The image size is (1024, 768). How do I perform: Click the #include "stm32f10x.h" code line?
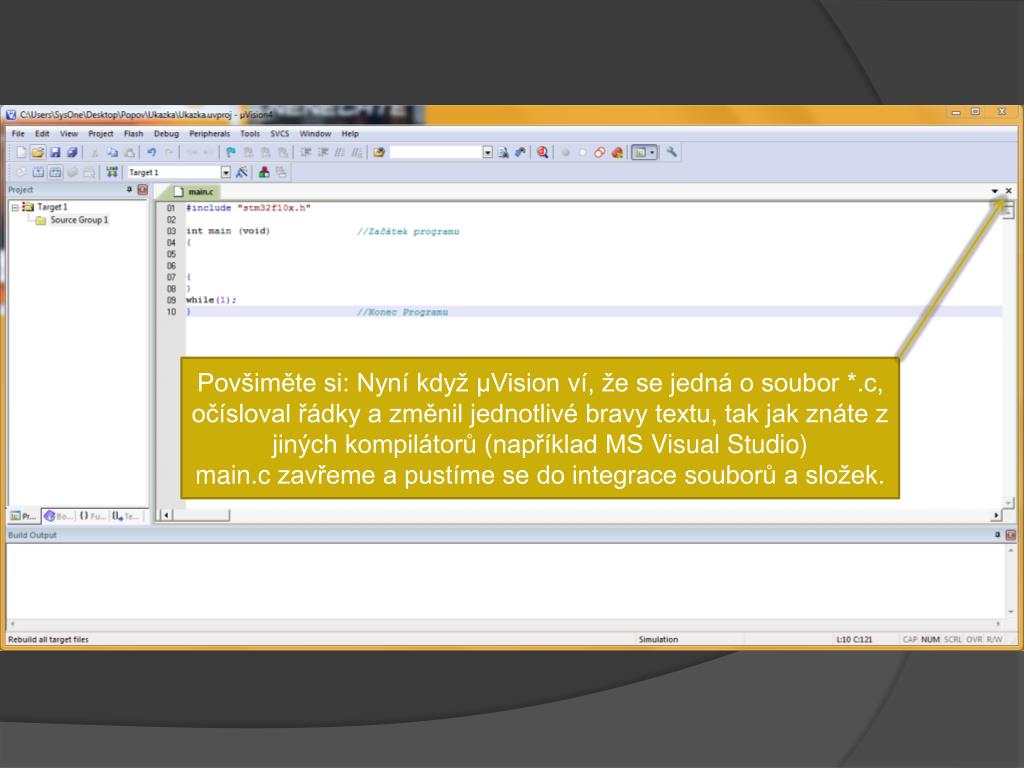pos(248,208)
